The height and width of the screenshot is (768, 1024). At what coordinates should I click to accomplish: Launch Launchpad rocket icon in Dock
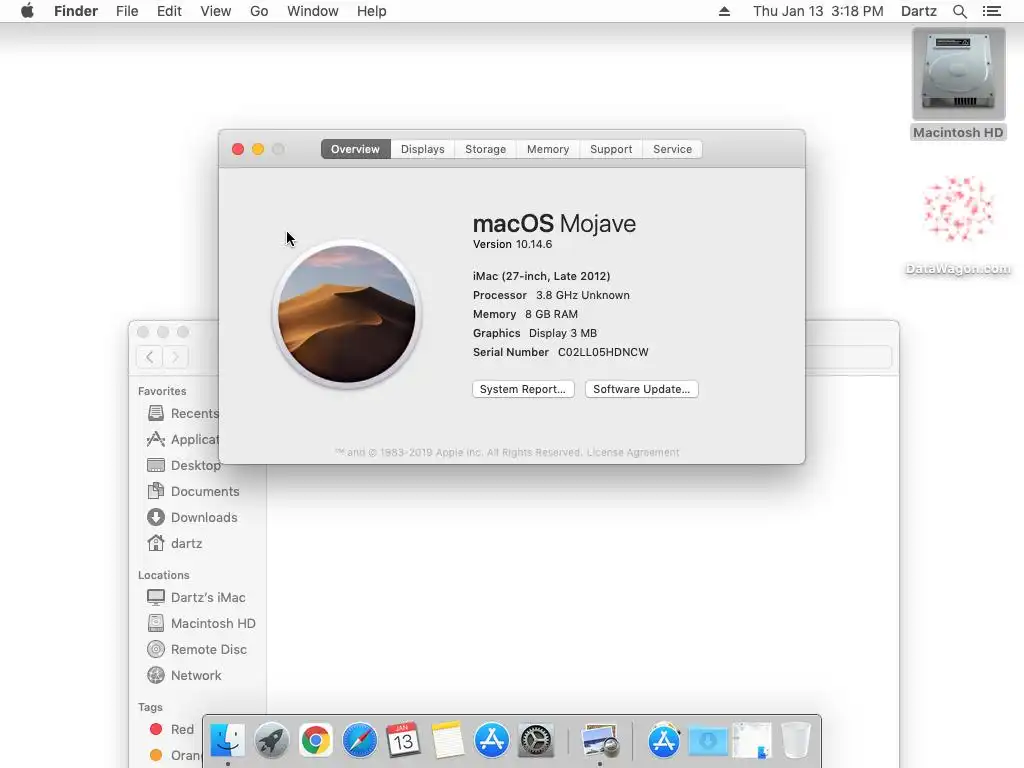[x=272, y=740]
